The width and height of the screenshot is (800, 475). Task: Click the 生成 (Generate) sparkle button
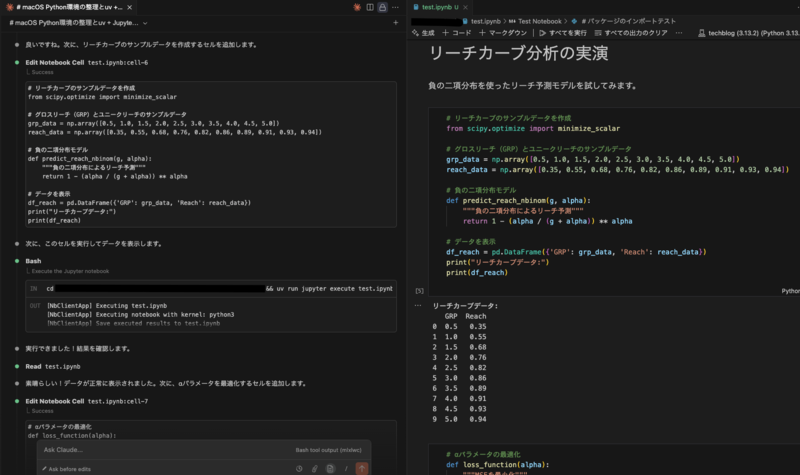pos(423,33)
